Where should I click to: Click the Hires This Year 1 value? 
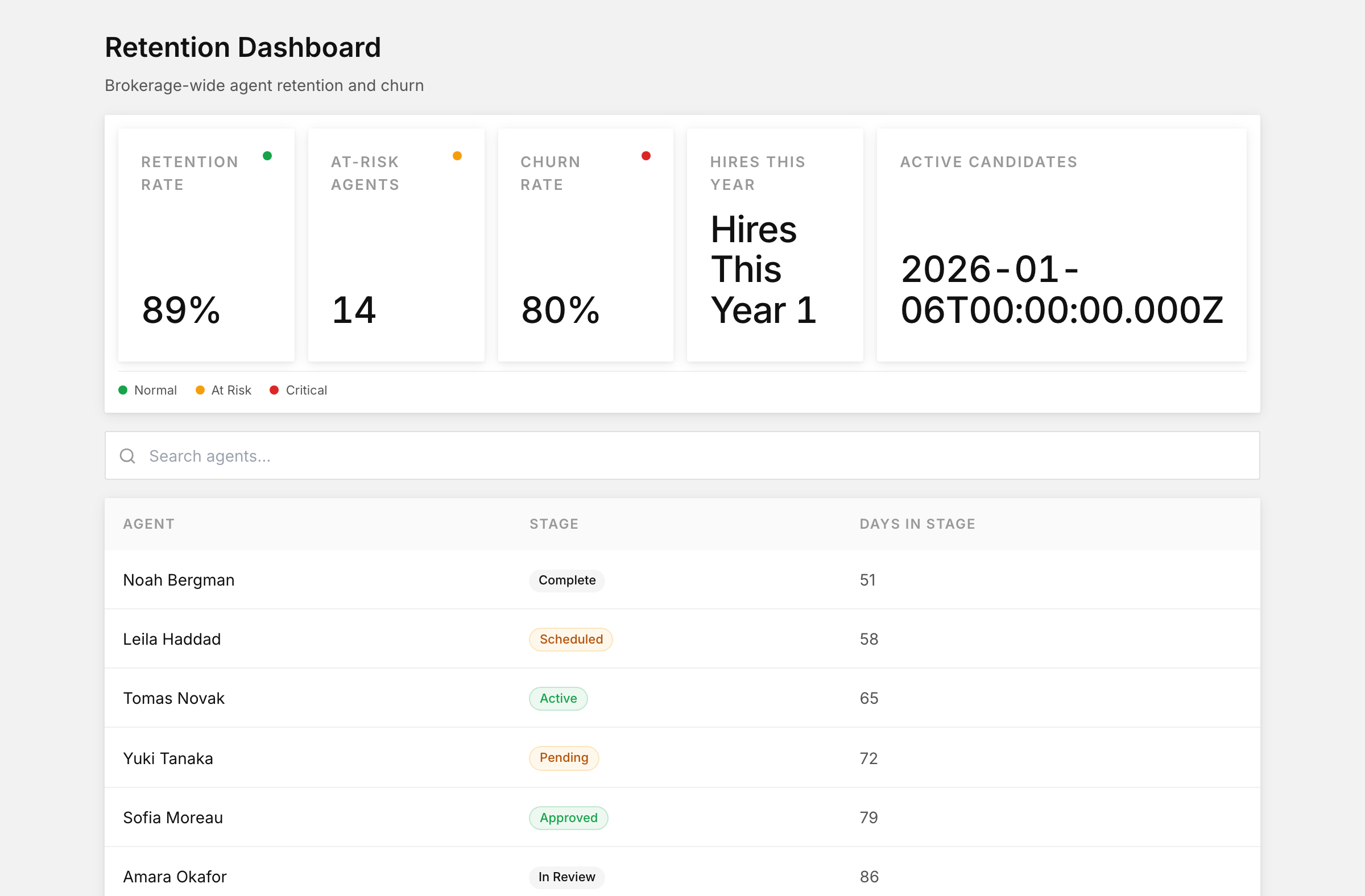pos(763,269)
